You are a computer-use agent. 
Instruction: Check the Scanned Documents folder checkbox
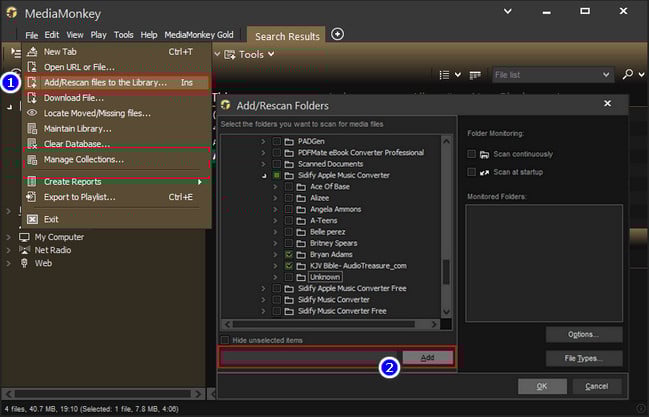click(276, 164)
